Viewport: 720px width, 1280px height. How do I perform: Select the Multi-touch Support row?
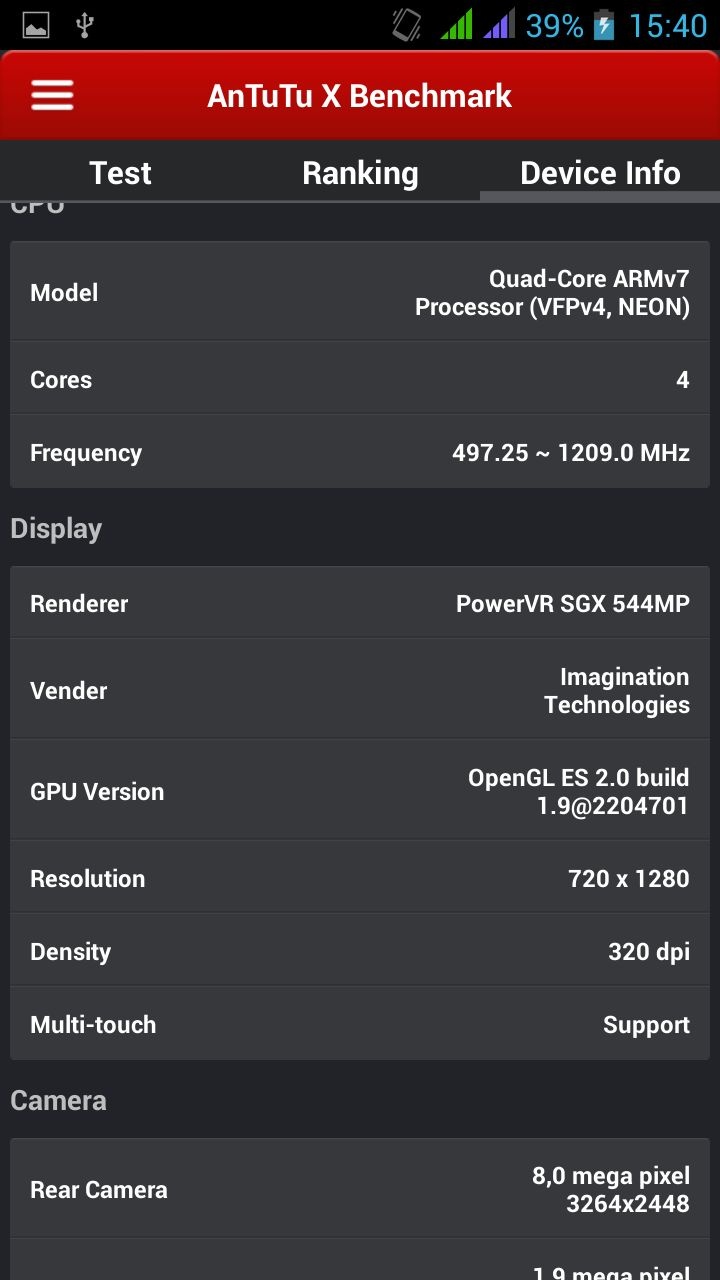360,1024
